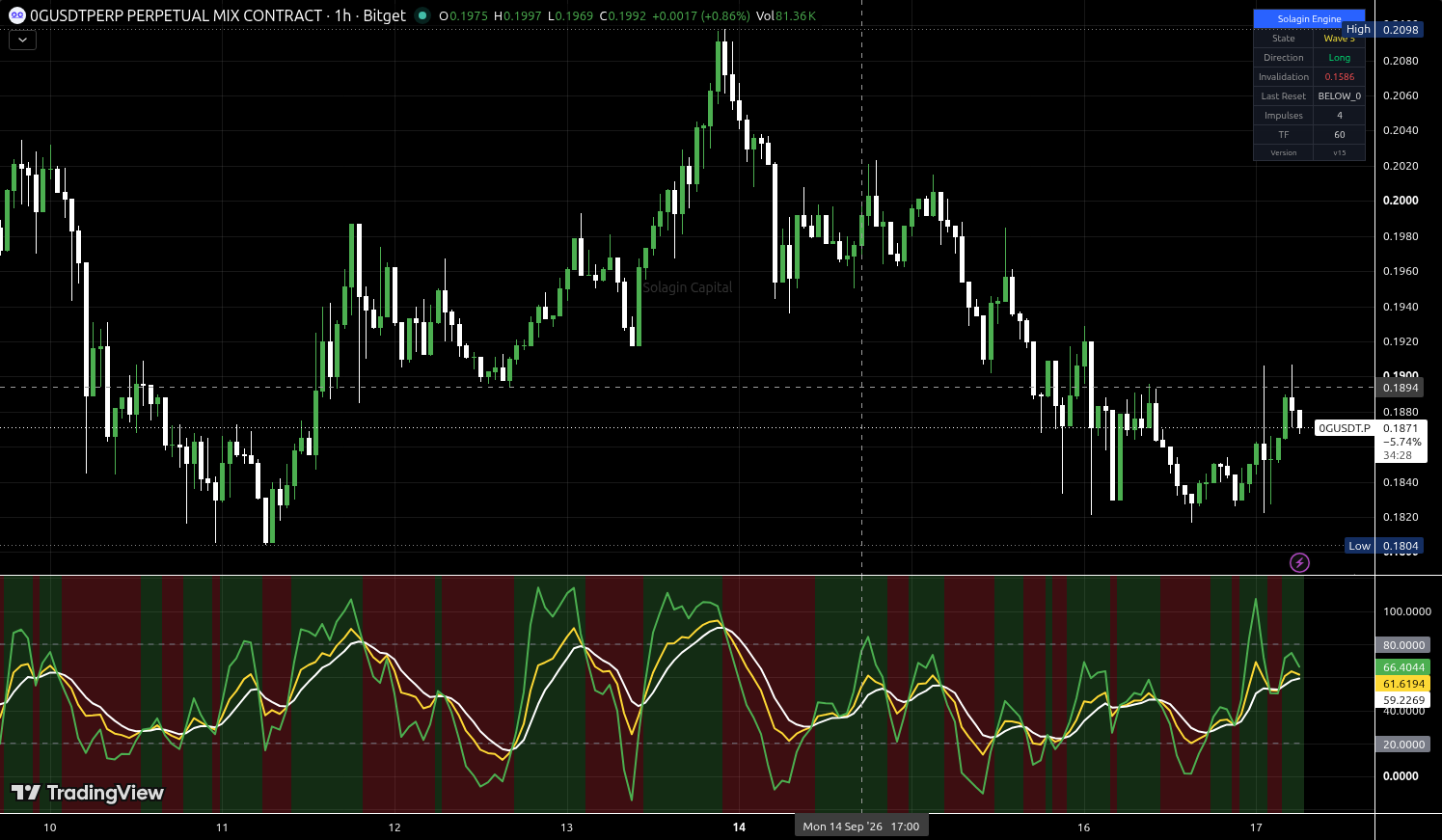Click the Last Reset value BELOW_0
Image resolution: width=1442 pixels, height=840 pixels.
click(x=1339, y=96)
